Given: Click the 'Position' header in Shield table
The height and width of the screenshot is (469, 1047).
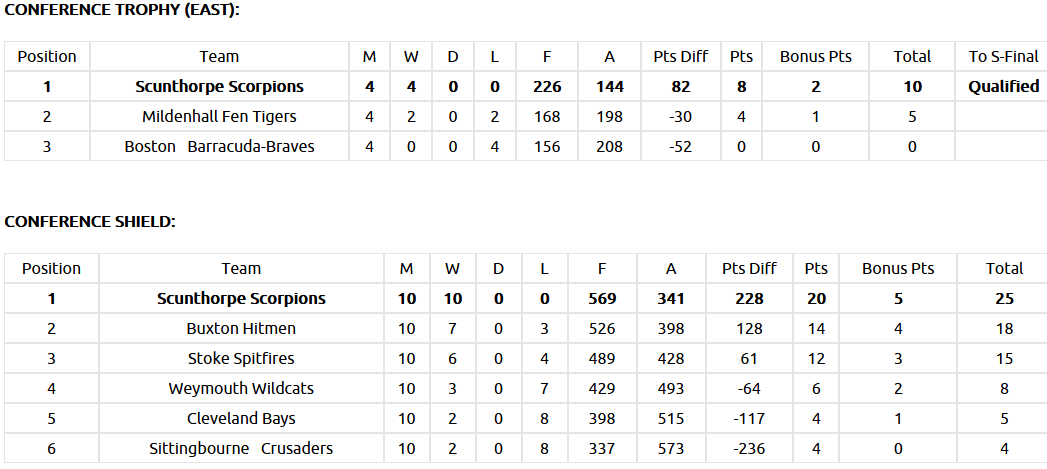Looking at the screenshot, I should tap(51, 268).
